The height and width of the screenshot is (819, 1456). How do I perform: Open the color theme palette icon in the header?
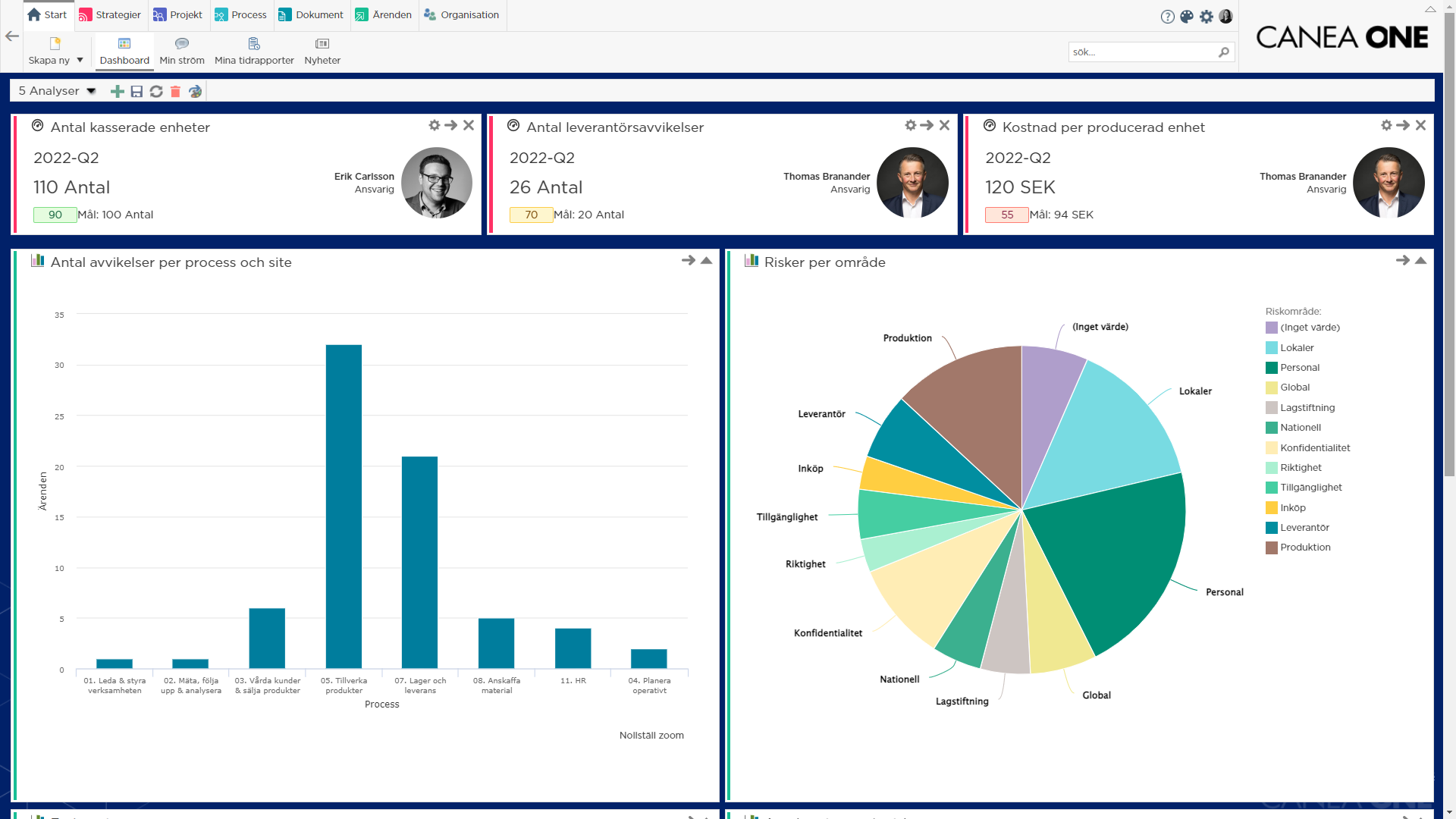point(1187,17)
